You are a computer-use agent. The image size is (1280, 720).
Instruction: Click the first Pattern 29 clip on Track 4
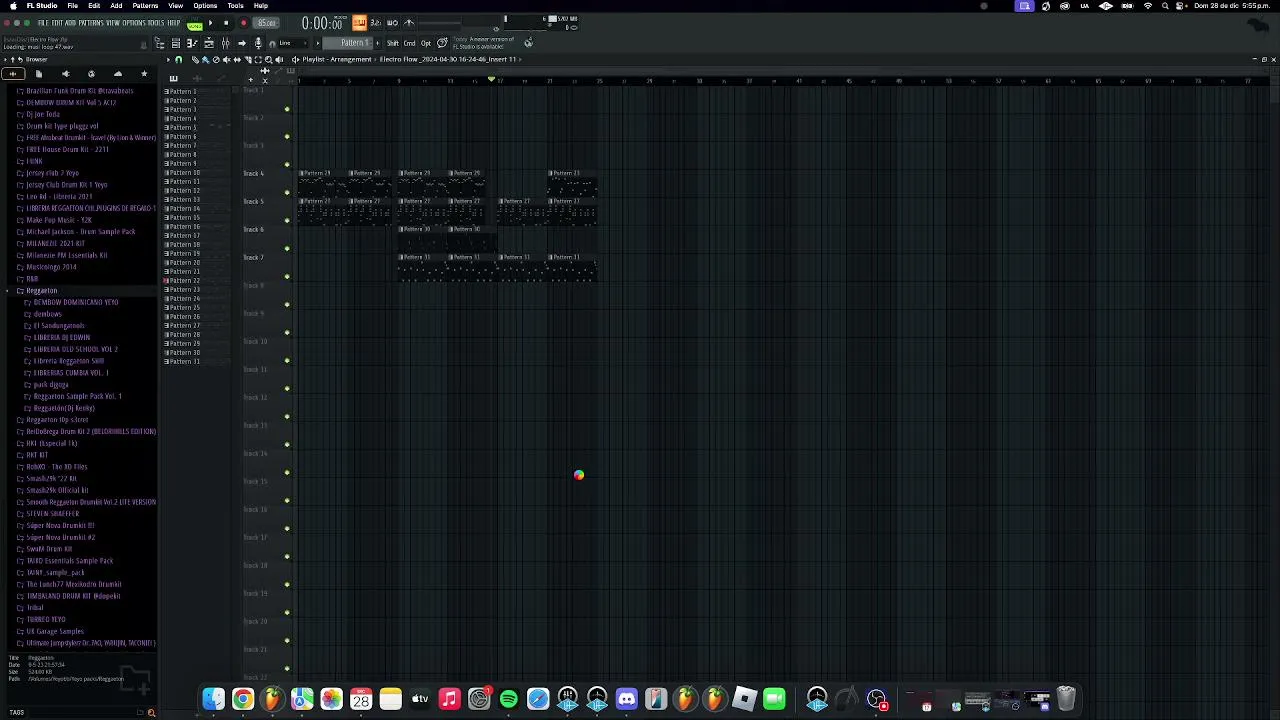click(x=322, y=183)
